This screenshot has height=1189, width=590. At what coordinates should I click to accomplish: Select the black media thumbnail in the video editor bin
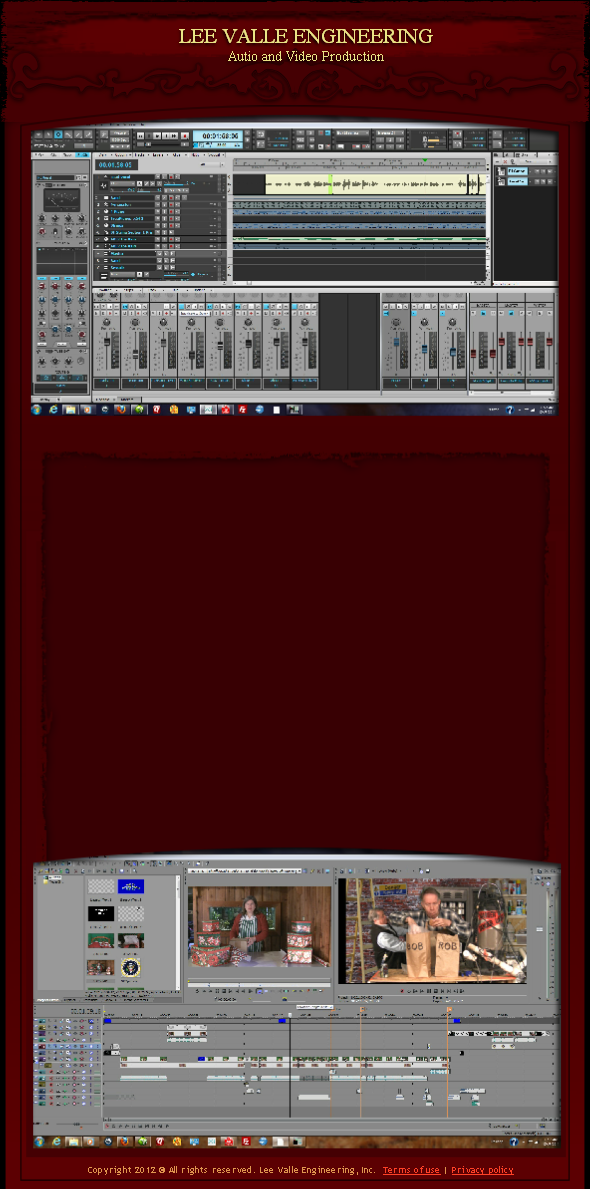(x=100, y=913)
